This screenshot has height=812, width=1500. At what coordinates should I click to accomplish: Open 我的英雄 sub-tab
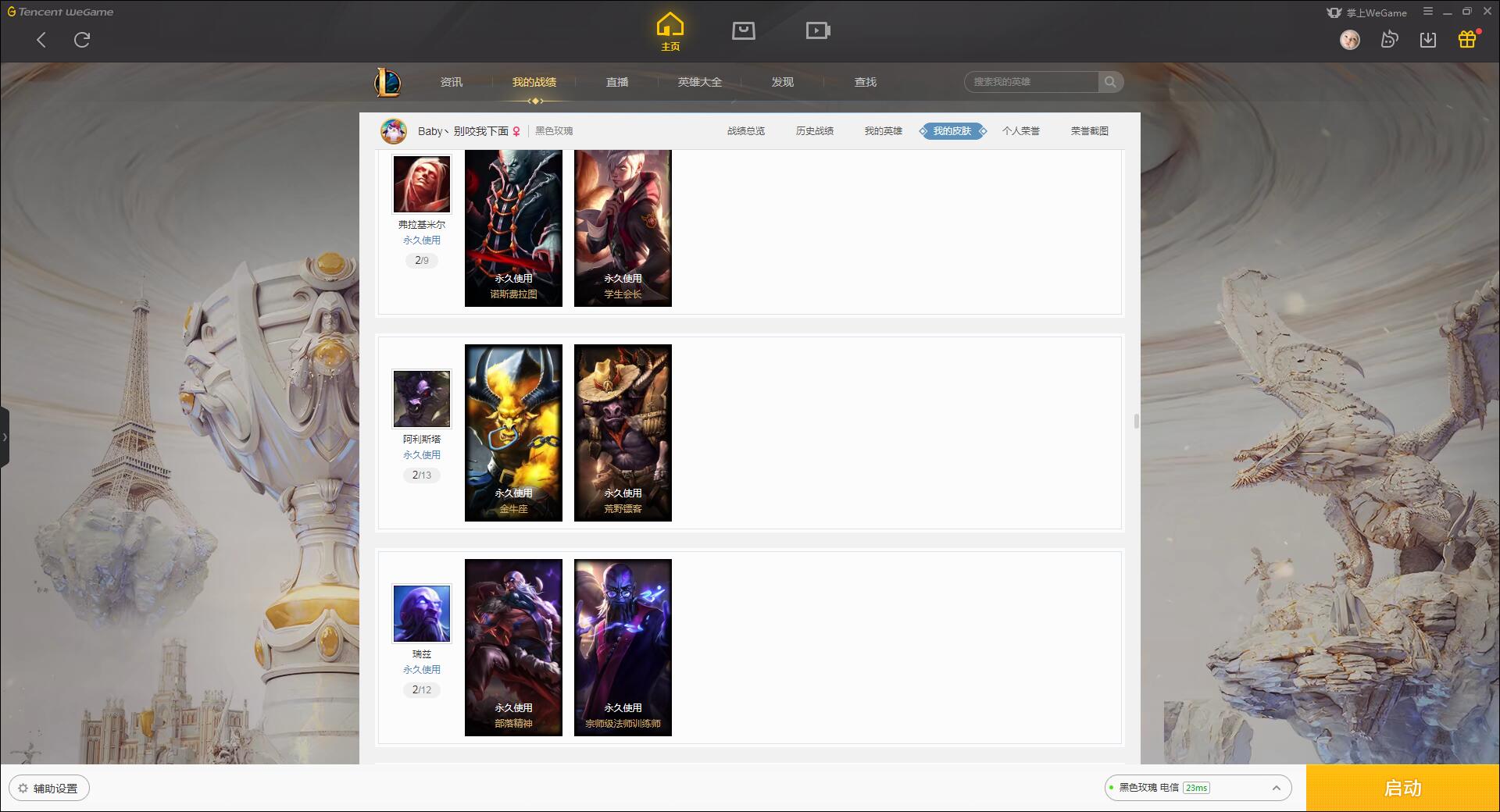tap(884, 131)
